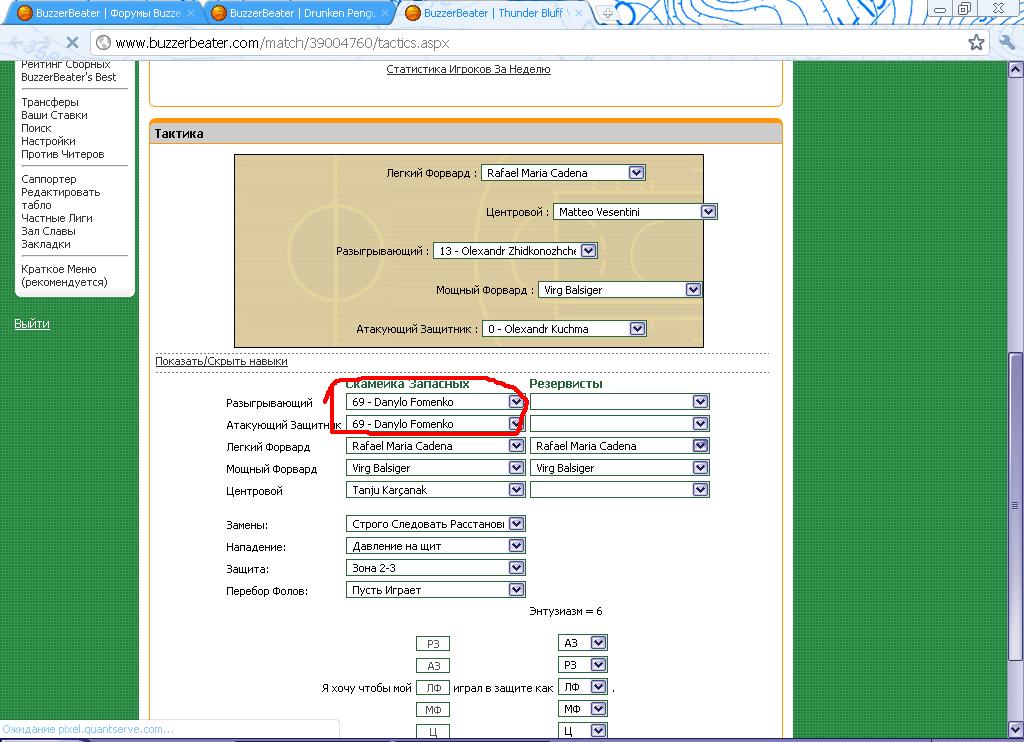1024x742 pixels.
Task: Open Краткое Меню (рекомендуется)
Action: 64,276
